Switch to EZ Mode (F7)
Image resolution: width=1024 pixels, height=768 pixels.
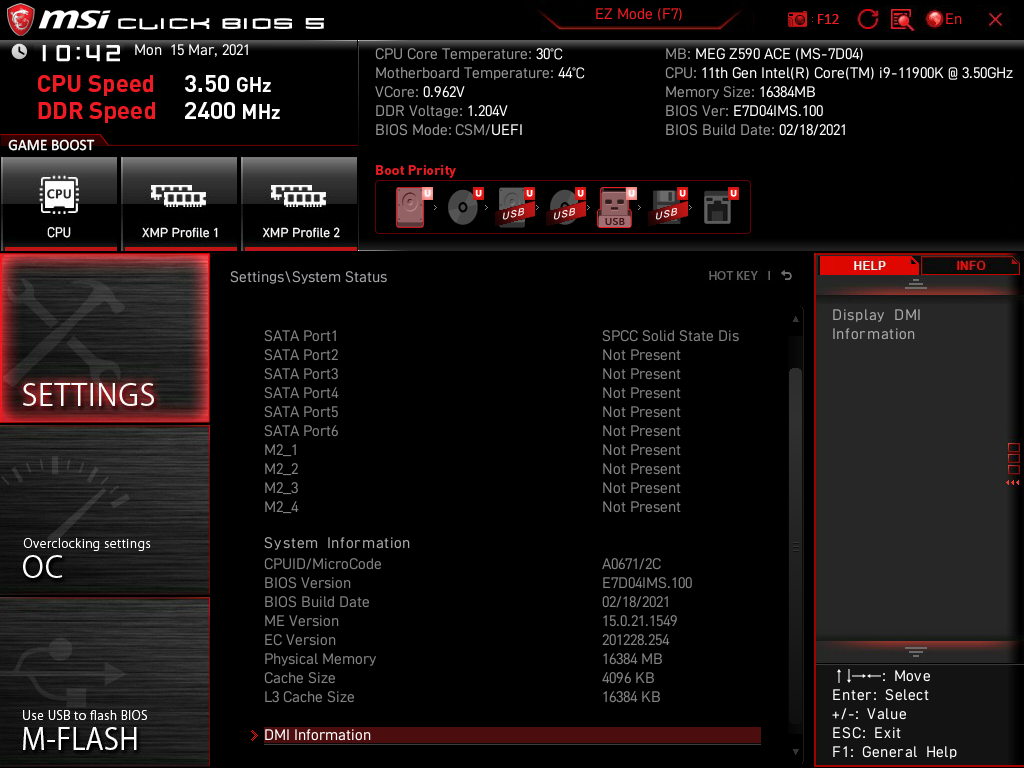[638, 14]
